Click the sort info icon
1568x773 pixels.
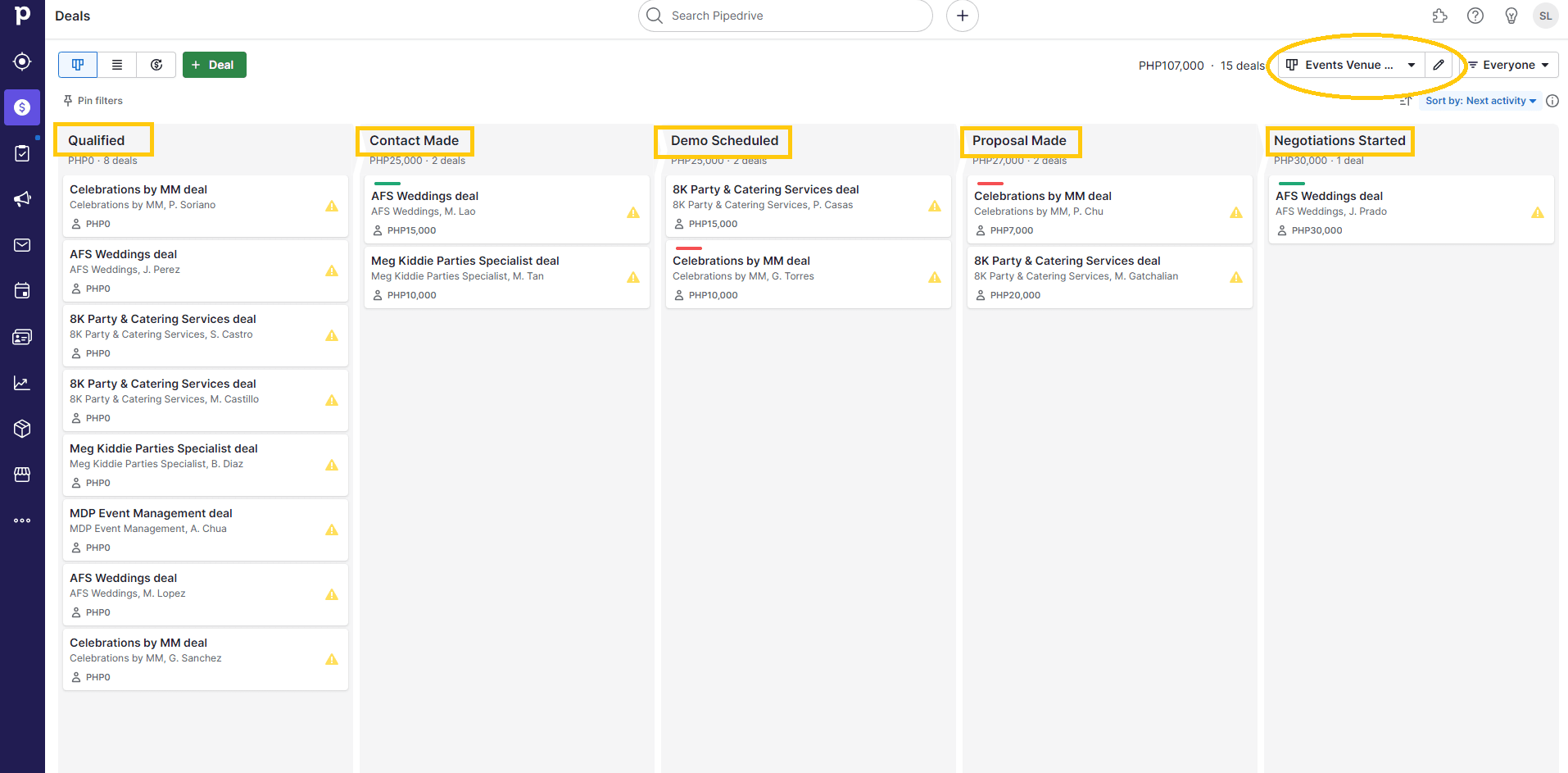[x=1552, y=101]
